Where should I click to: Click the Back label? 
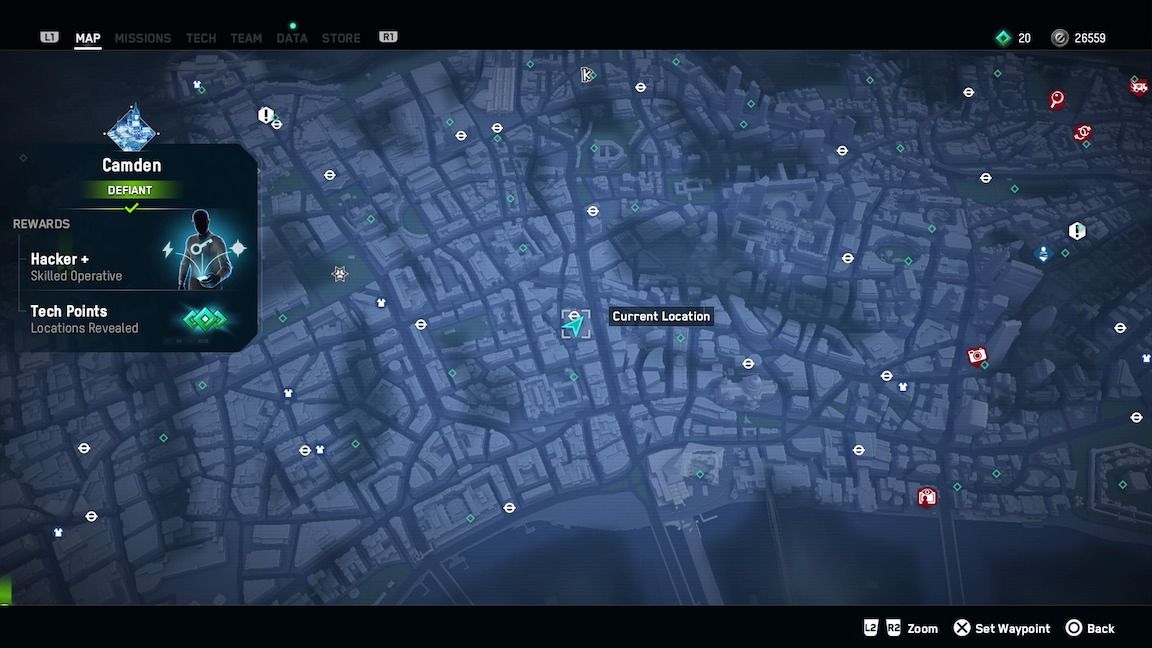point(1101,629)
